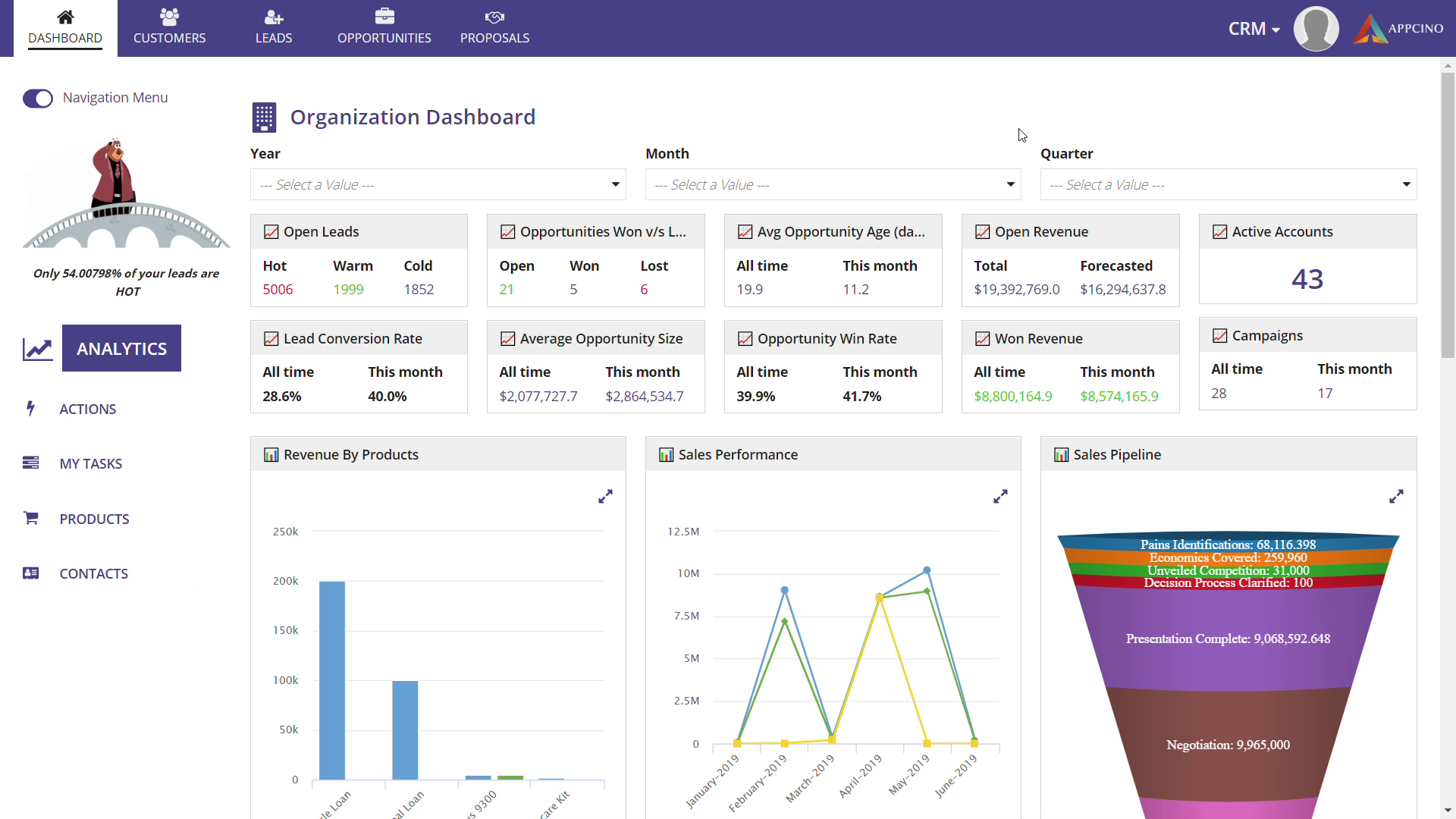Click the Analytics chart line icon

point(37,349)
